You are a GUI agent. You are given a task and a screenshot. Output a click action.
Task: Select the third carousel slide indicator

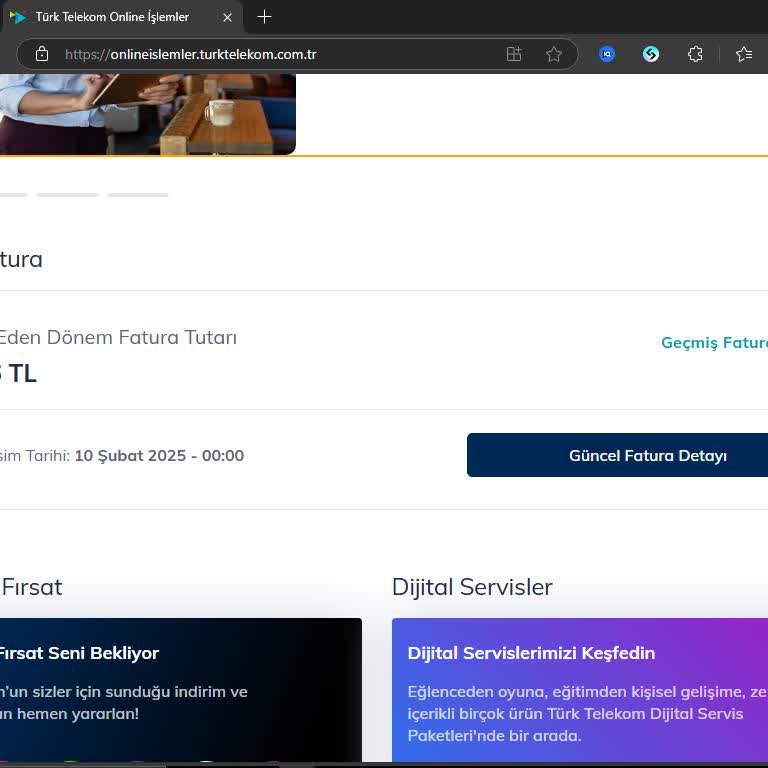coord(138,195)
